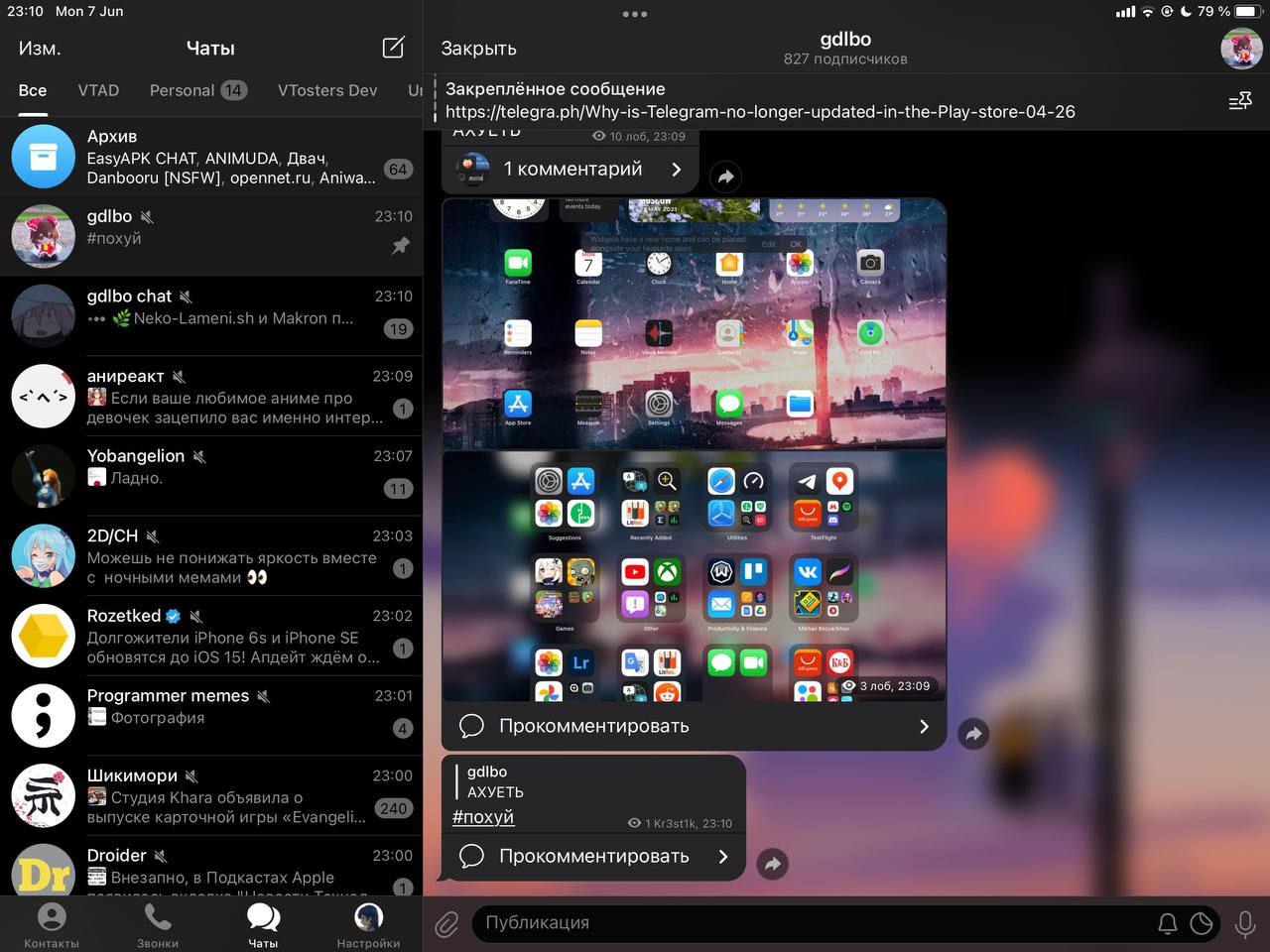This screenshot has height=952, width=1270.
Task: Forward the post with 1 комментарий
Action: pyautogui.click(x=726, y=177)
